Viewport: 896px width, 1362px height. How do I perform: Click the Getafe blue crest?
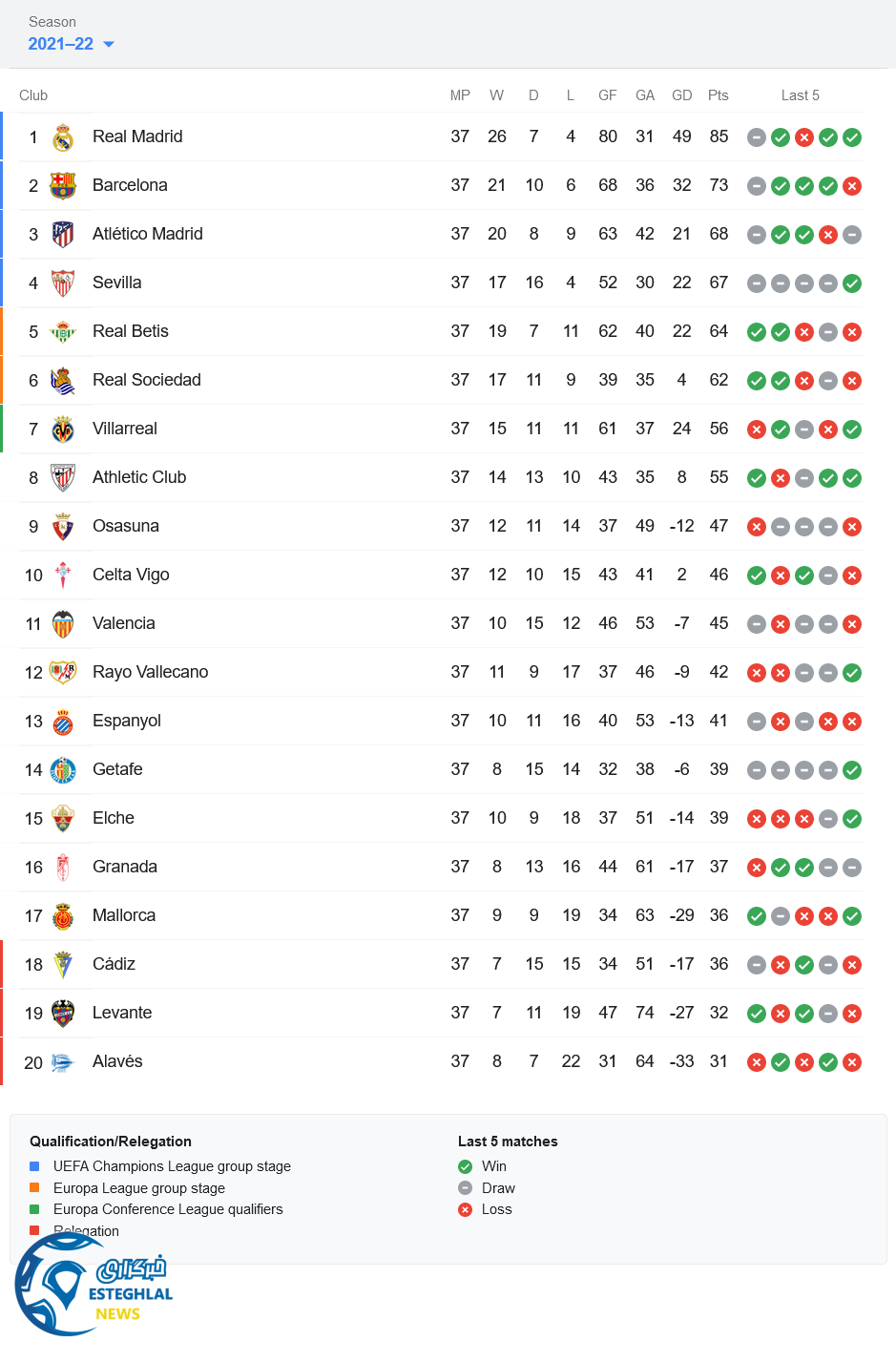pyautogui.click(x=63, y=770)
